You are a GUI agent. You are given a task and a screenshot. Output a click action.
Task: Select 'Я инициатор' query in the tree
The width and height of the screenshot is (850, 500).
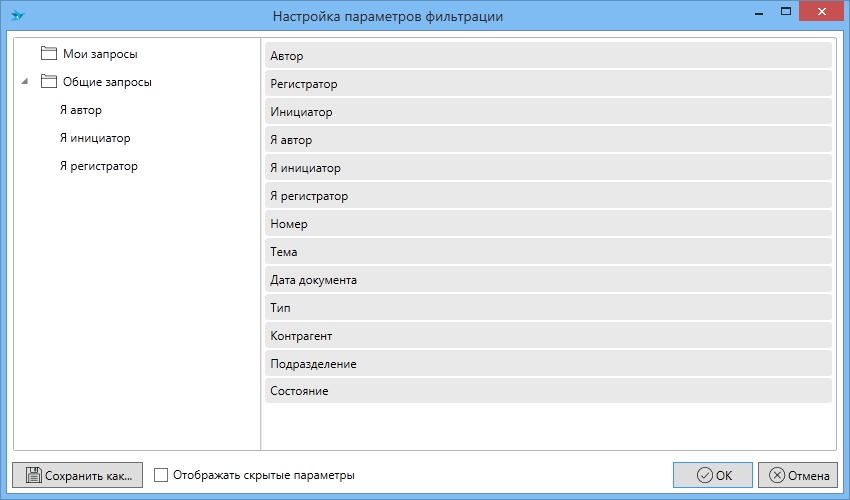click(95, 138)
